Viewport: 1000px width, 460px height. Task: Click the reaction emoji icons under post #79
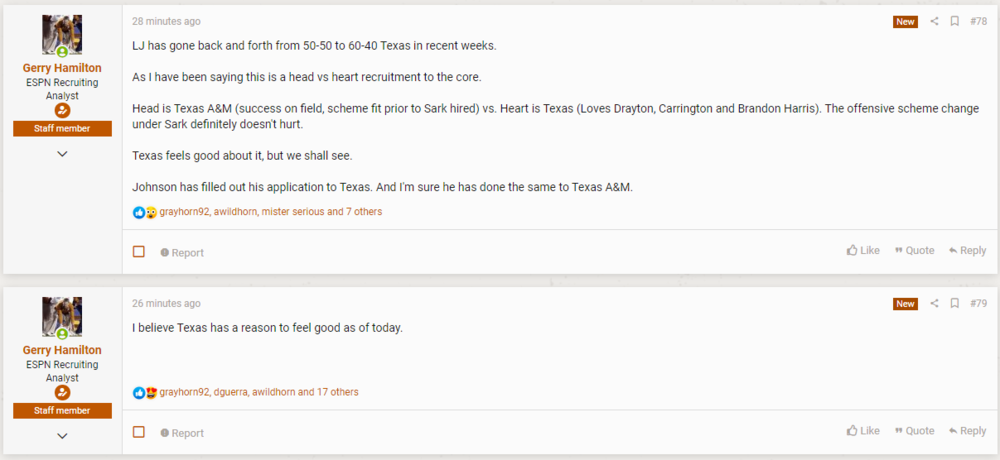(x=145, y=392)
